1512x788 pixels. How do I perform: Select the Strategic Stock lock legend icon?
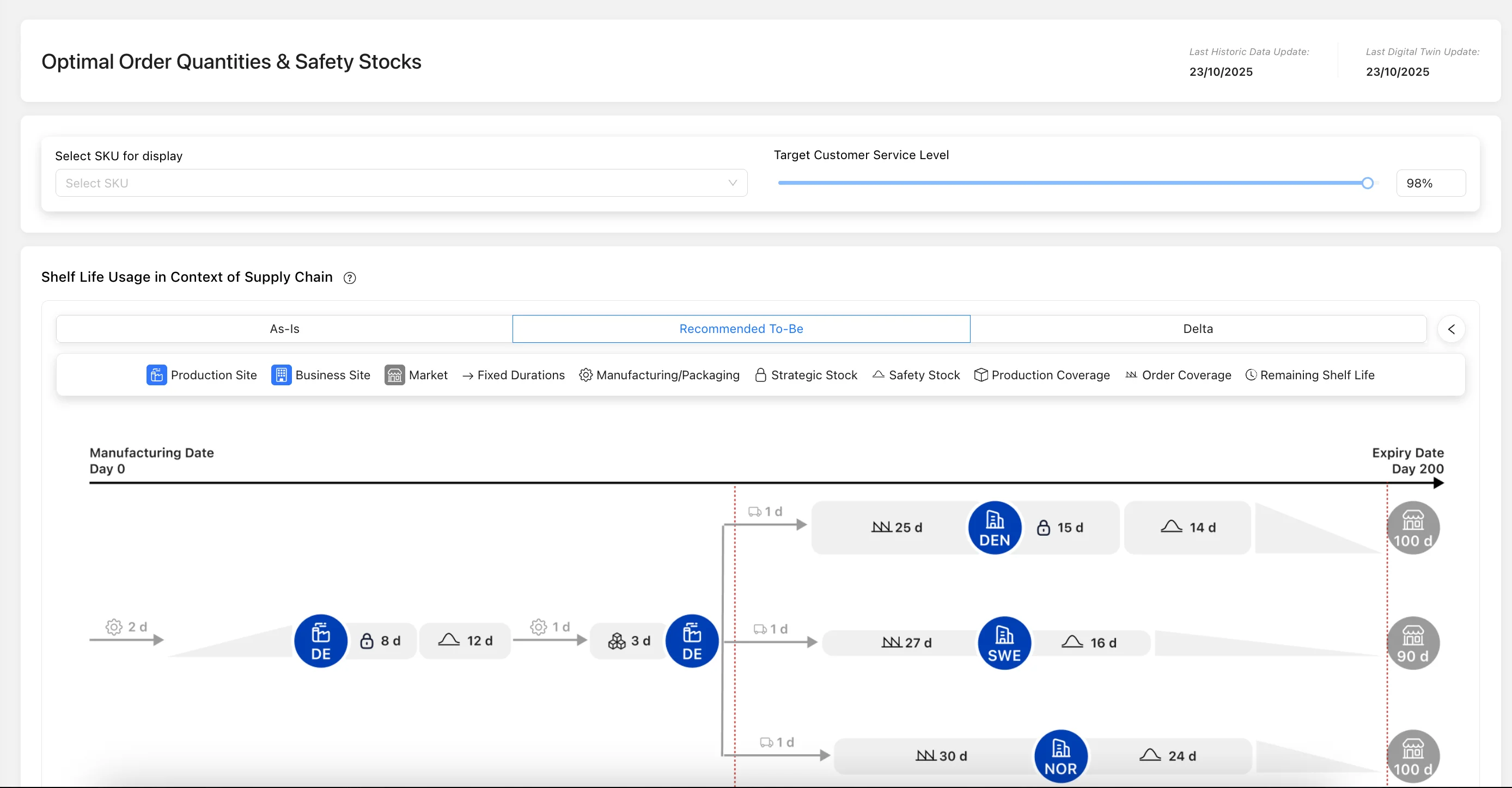point(761,374)
